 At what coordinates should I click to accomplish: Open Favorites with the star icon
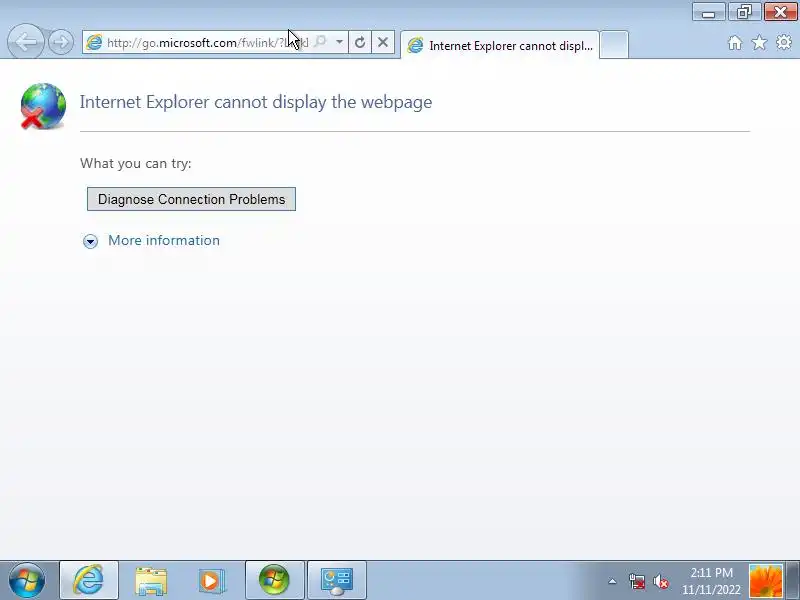(x=759, y=42)
